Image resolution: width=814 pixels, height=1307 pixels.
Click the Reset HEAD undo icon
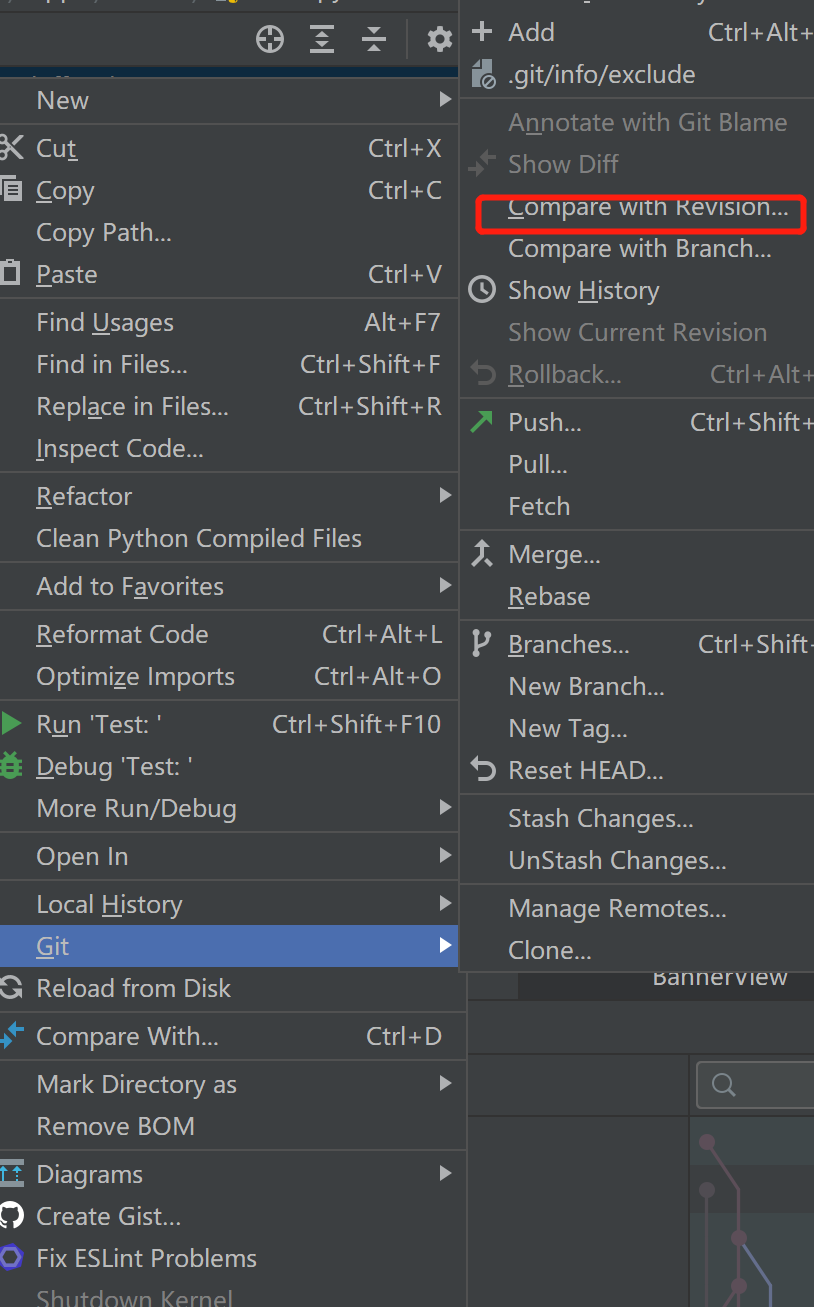coord(482,770)
